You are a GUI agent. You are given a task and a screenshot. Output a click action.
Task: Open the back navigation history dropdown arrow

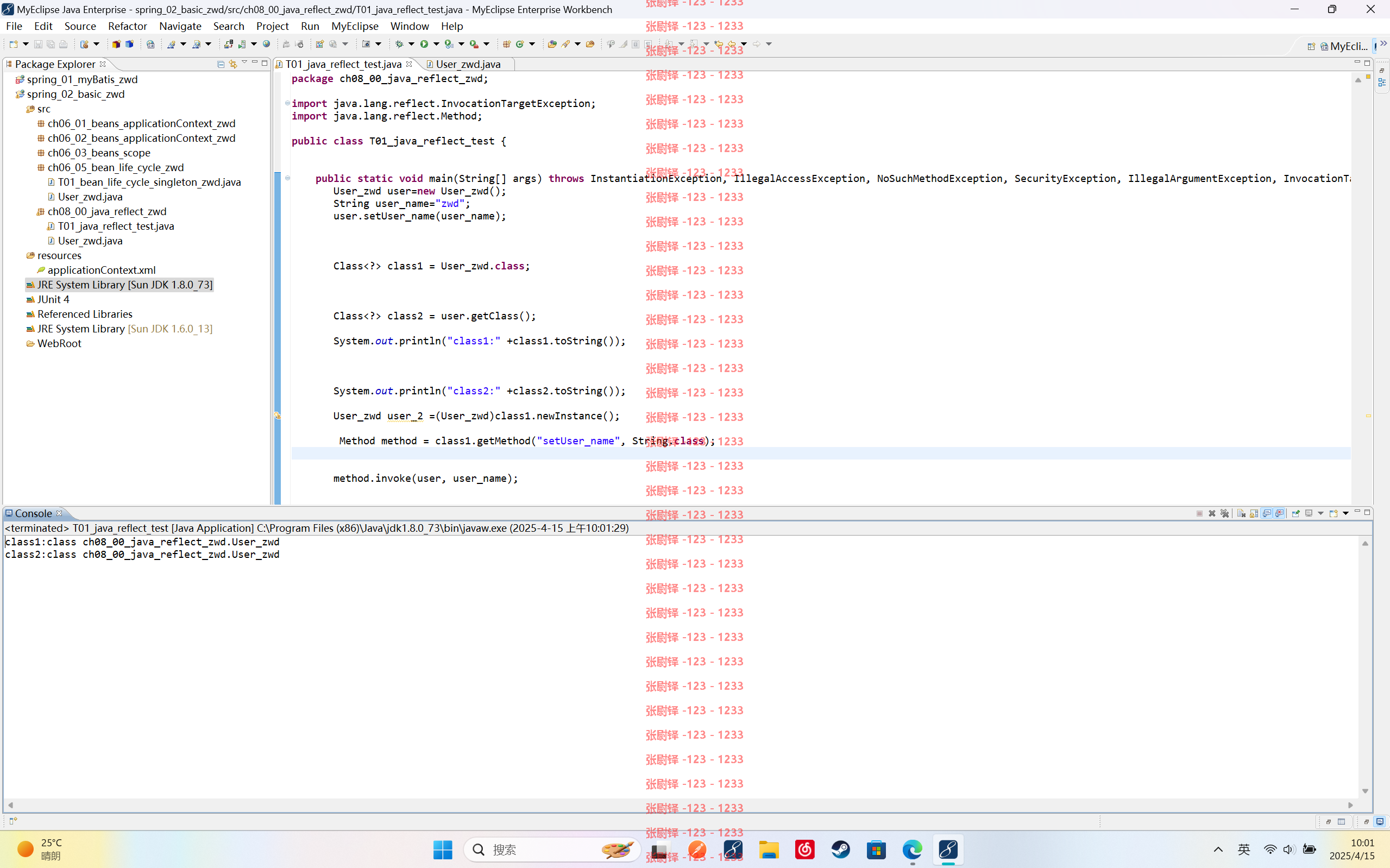(744, 44)
